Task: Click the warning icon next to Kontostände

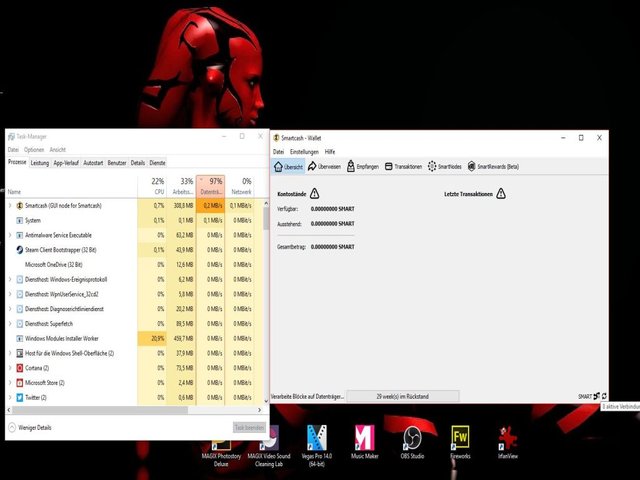Action: (x=314, y=193)
